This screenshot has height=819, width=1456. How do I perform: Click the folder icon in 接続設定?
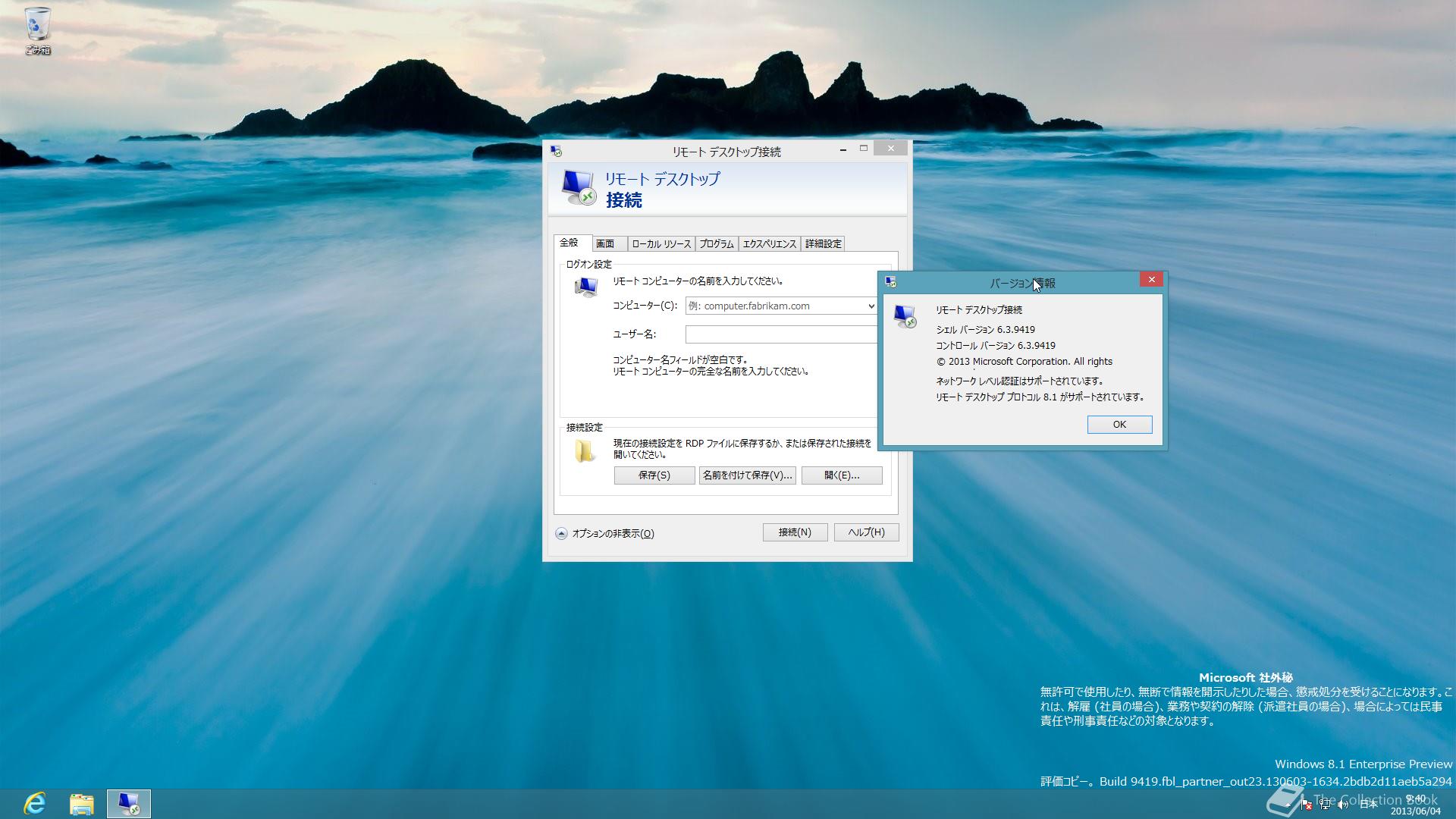tap(584, 450)
